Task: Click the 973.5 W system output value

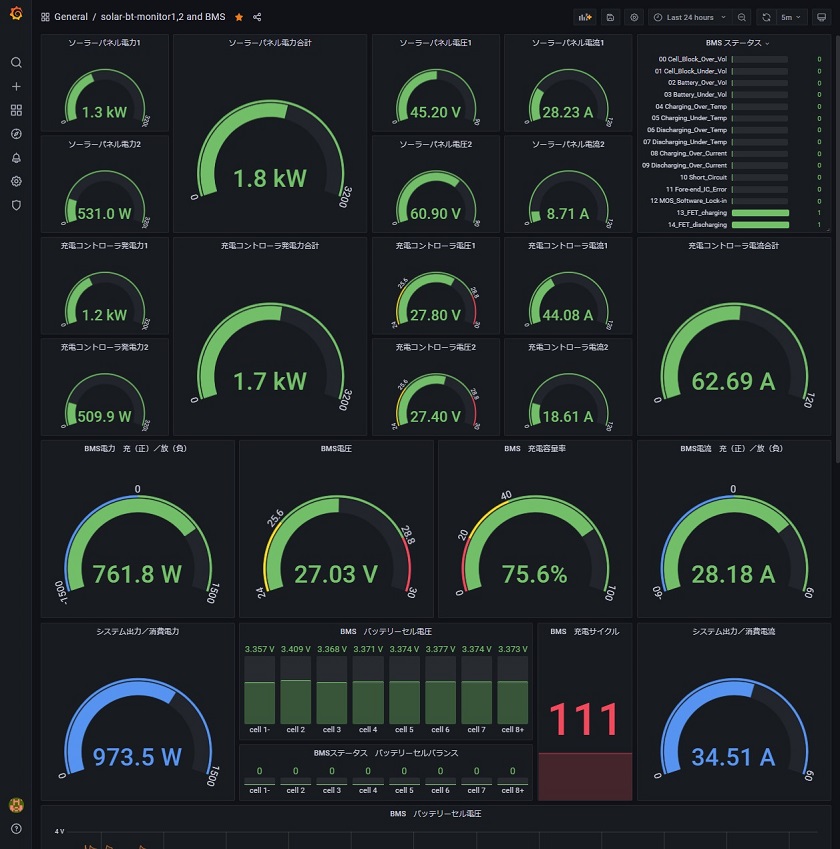Action: click(137, 757)
